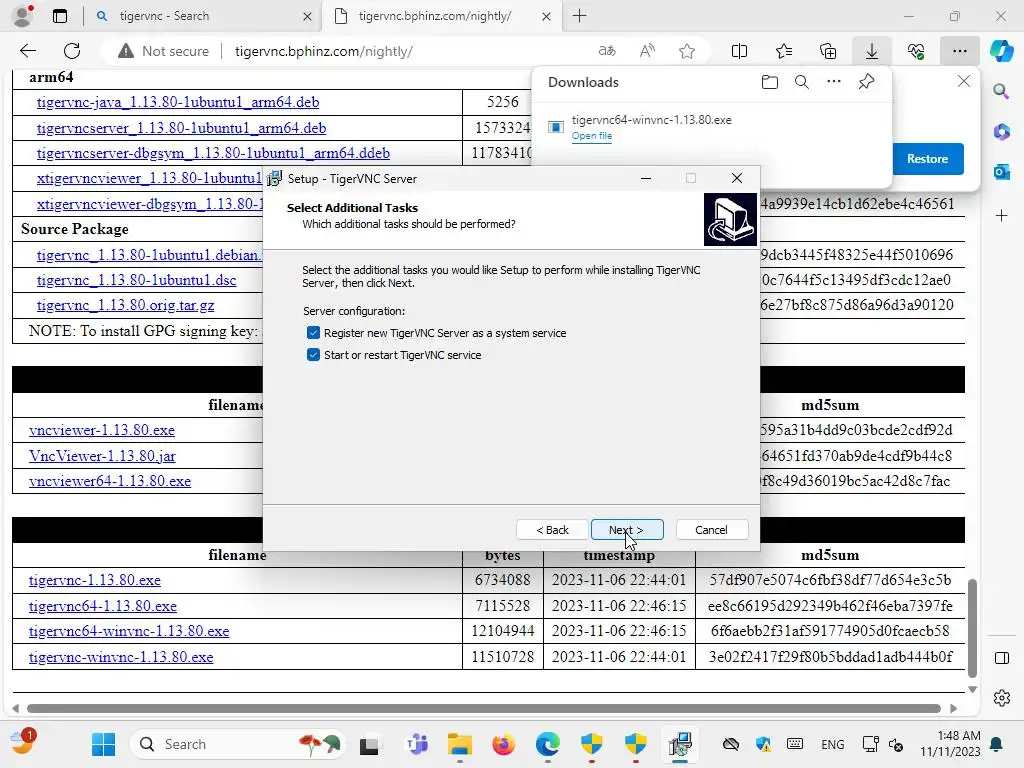Toggle Start or restart TigerVNC service checkbox
The height and width of the screenshot is (768, 1024).
[313, 355]
